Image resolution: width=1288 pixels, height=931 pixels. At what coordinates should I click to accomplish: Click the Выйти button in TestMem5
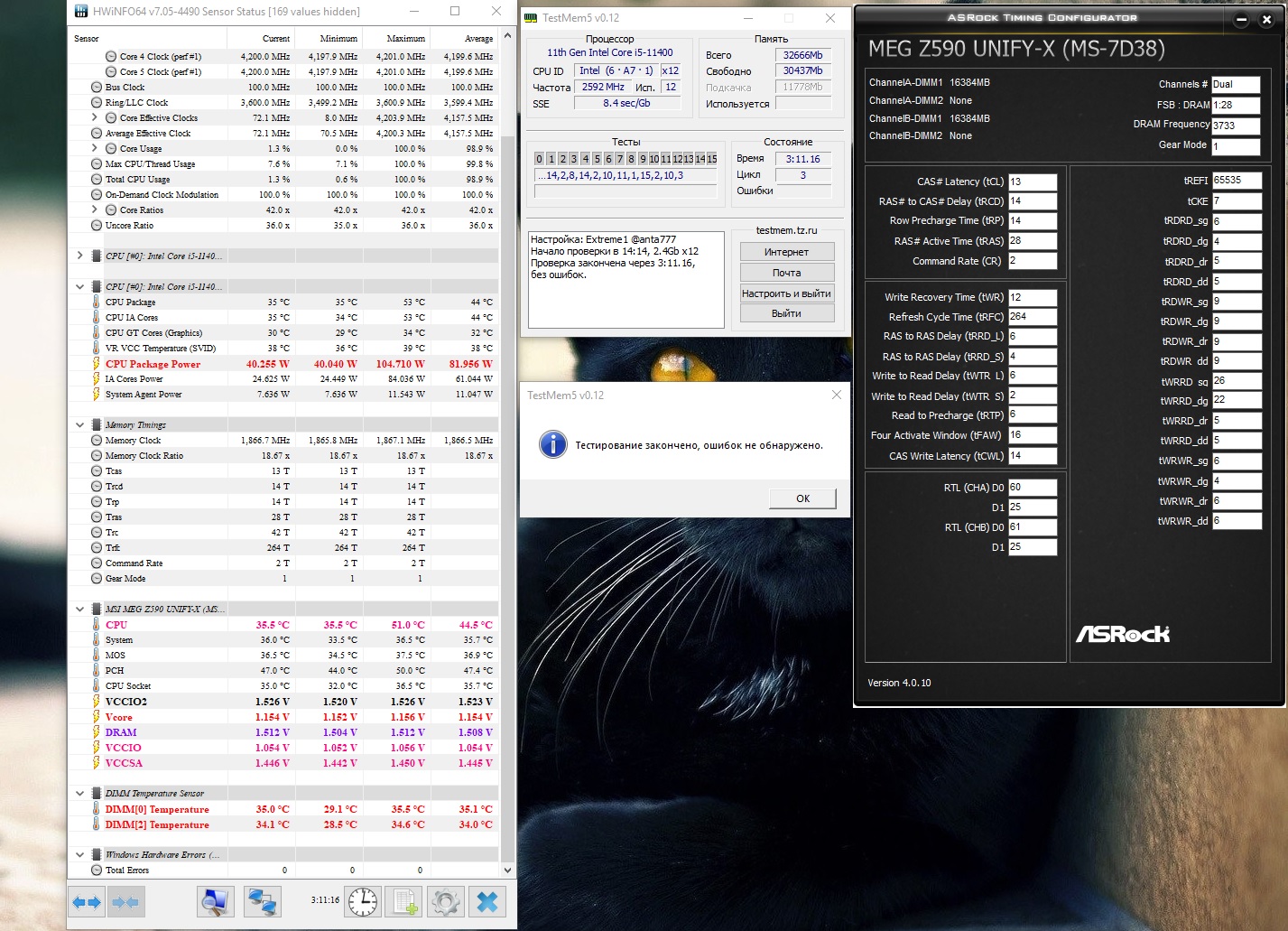click(787, 313)
